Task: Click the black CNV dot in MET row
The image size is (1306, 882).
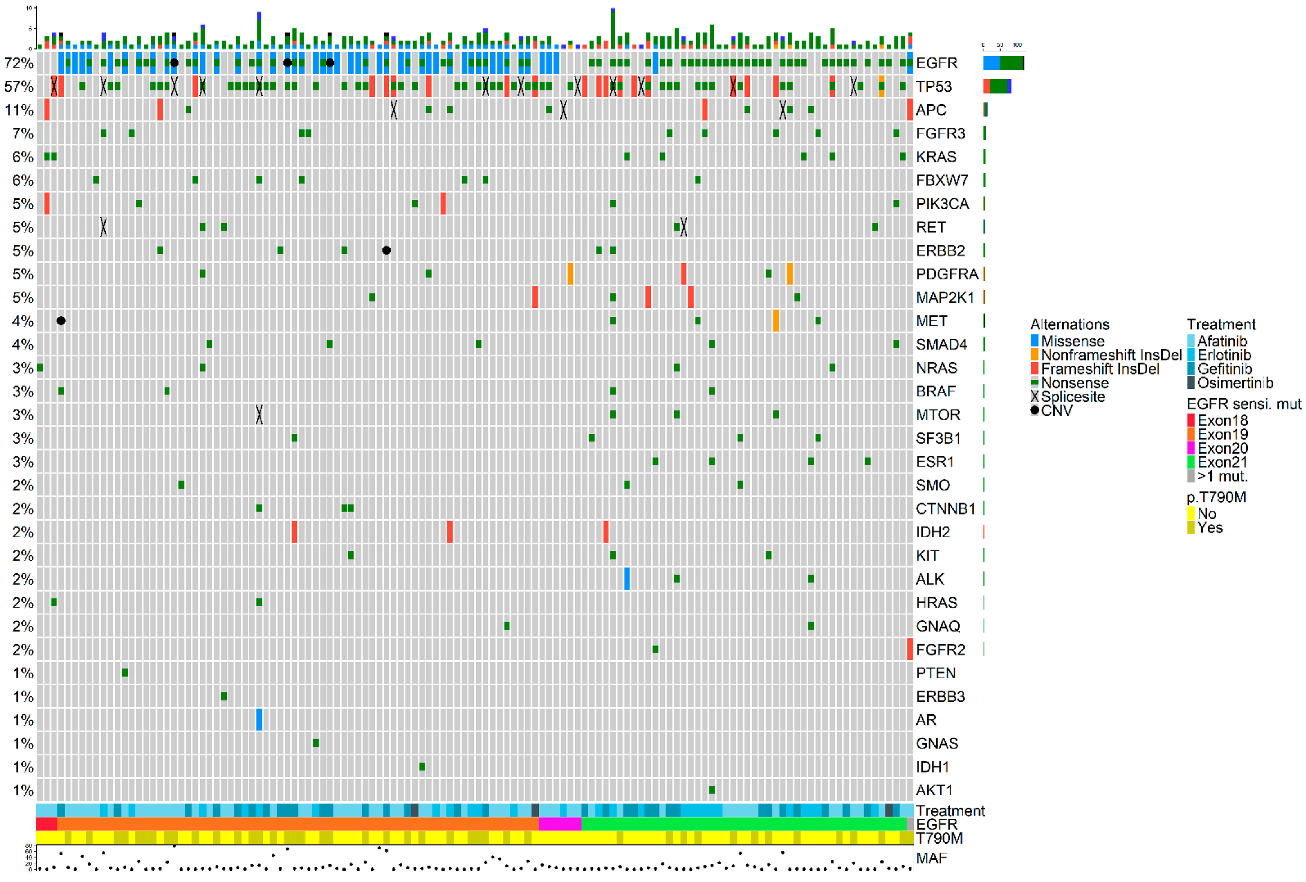Action: click(61, 321)
